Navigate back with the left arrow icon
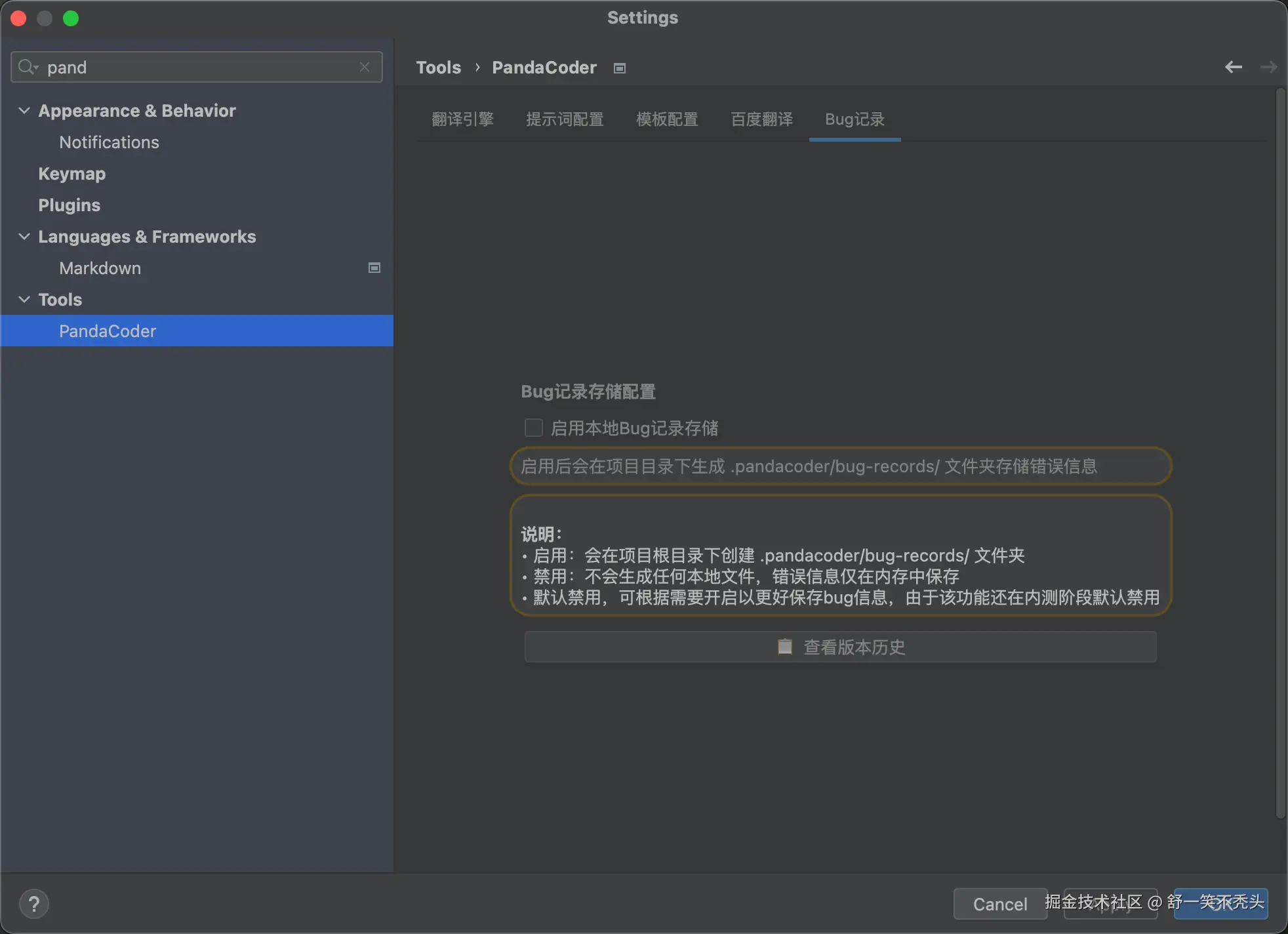This screenshot has height=934, width=1288. click(1234, 66)
